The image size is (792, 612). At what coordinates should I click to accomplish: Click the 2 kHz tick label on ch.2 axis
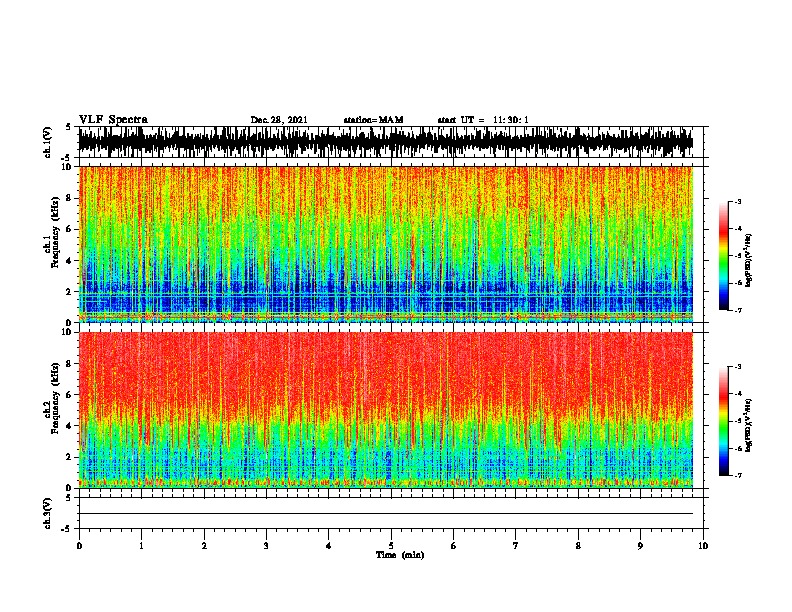pos(71,457)
